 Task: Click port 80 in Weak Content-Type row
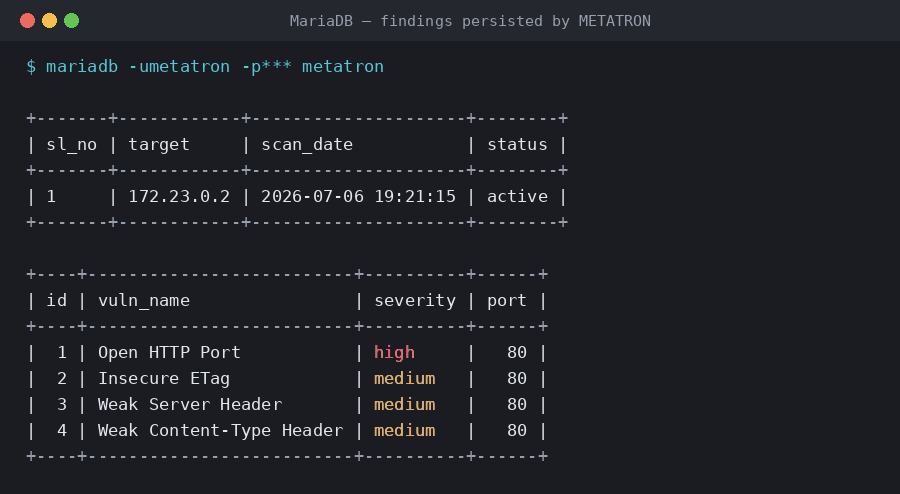[517, 430]
